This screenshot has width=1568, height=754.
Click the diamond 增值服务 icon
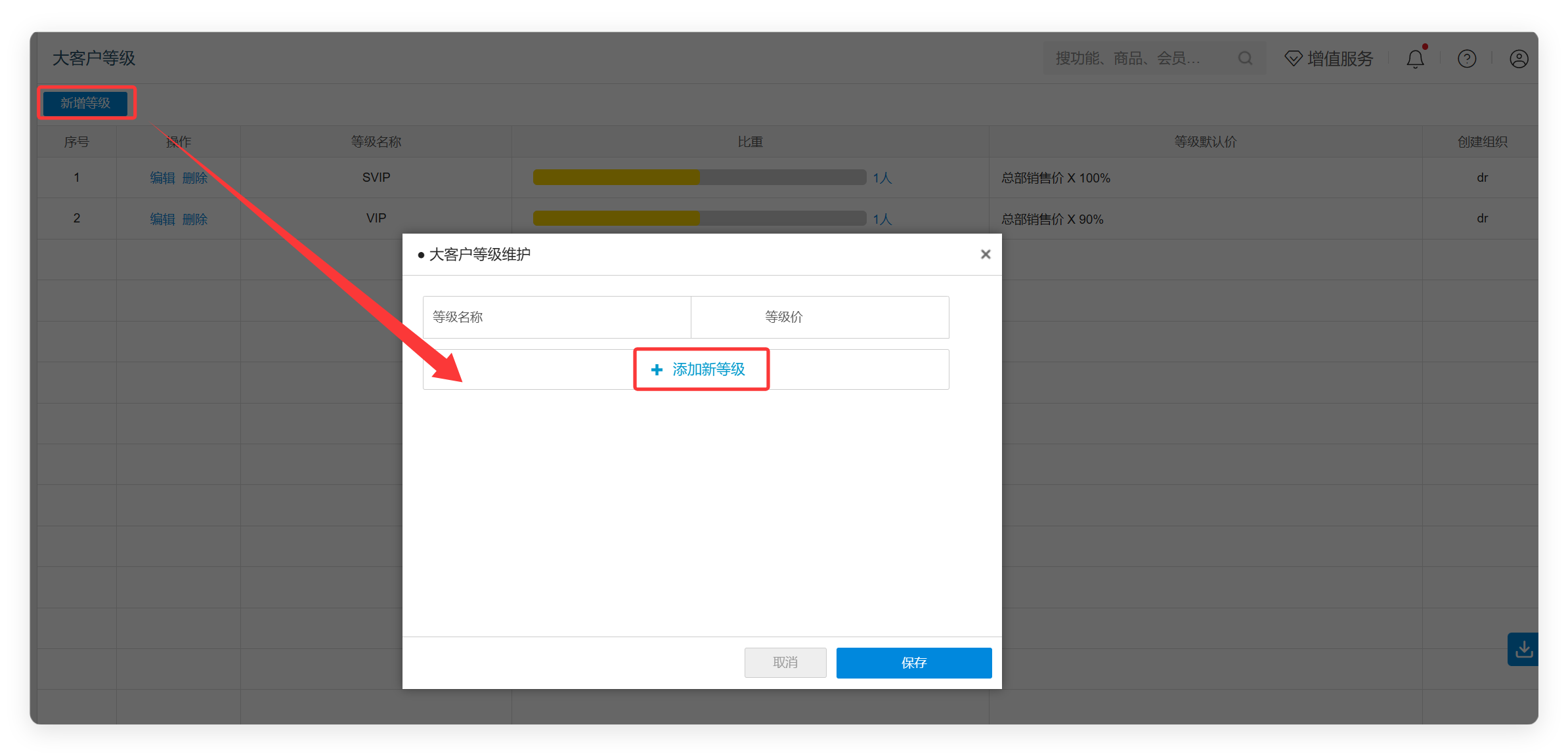click(1293, 58)
